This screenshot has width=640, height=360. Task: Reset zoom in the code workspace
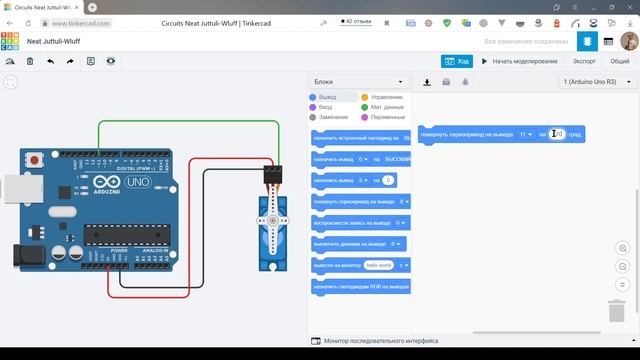(x=622, y=284)
